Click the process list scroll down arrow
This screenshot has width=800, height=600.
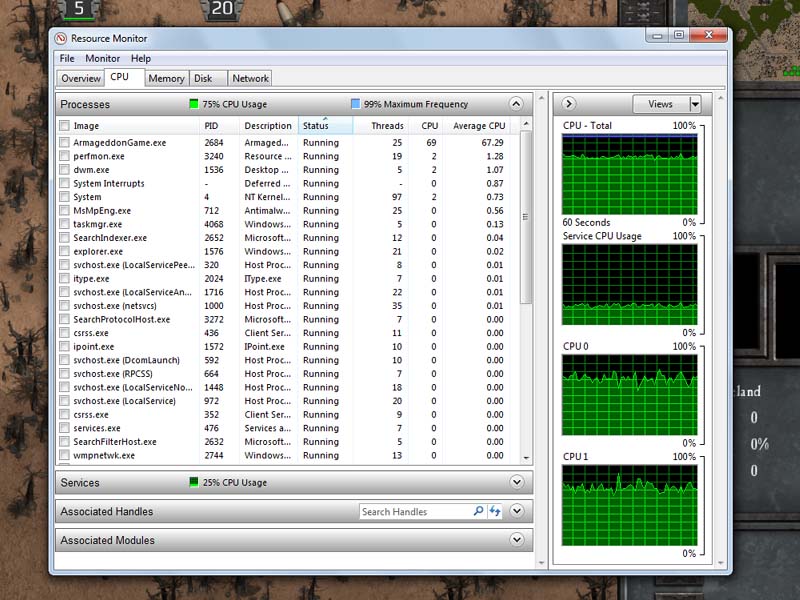point(526,458)
